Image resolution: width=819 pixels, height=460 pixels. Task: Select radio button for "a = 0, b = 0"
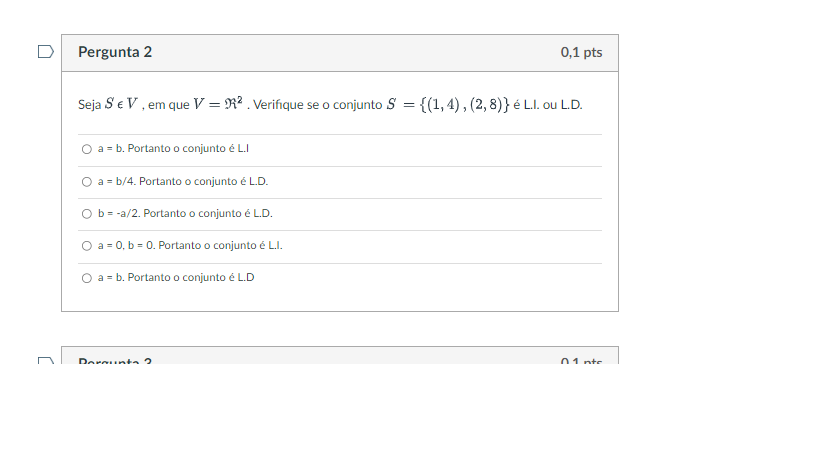(87, 246)
